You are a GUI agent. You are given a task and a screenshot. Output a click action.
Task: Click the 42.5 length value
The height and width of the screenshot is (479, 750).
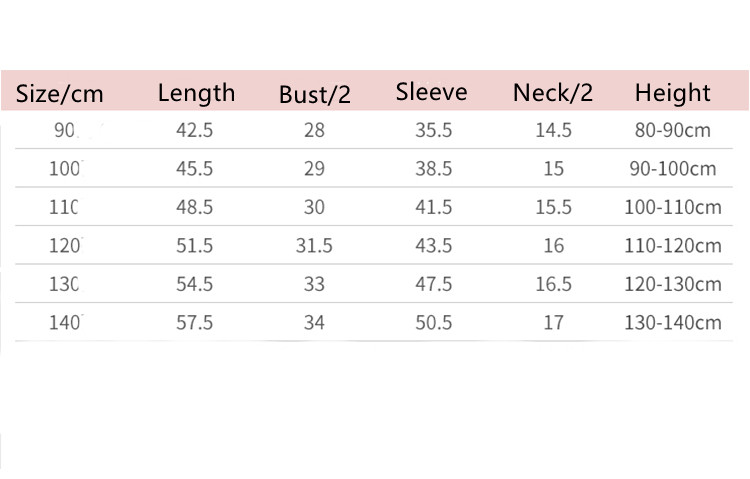(195, 130)
